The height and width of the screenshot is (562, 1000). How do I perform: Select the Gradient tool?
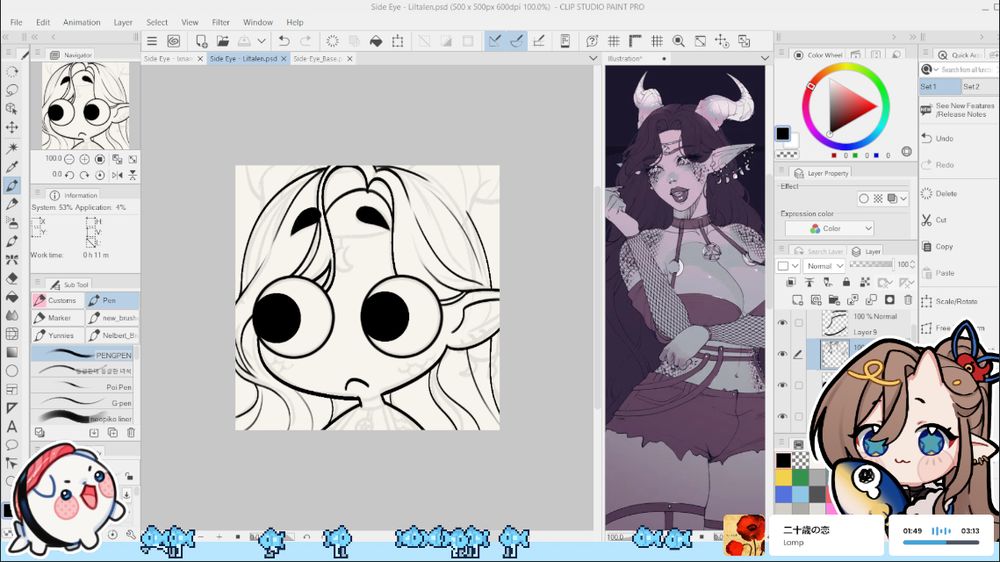coord(11,352)
